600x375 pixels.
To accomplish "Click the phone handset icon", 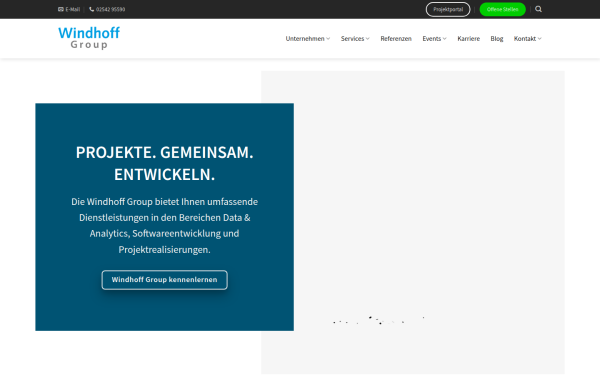I will (x=91, y=9).
